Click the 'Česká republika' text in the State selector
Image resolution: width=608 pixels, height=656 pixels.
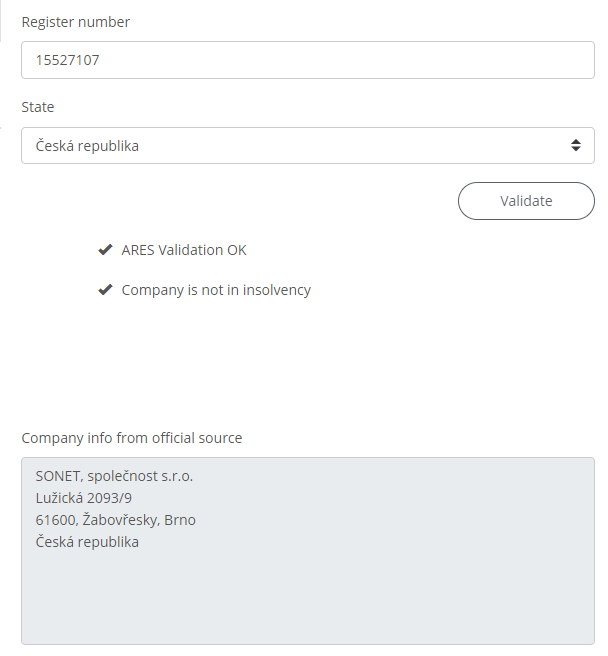(87, 146)
